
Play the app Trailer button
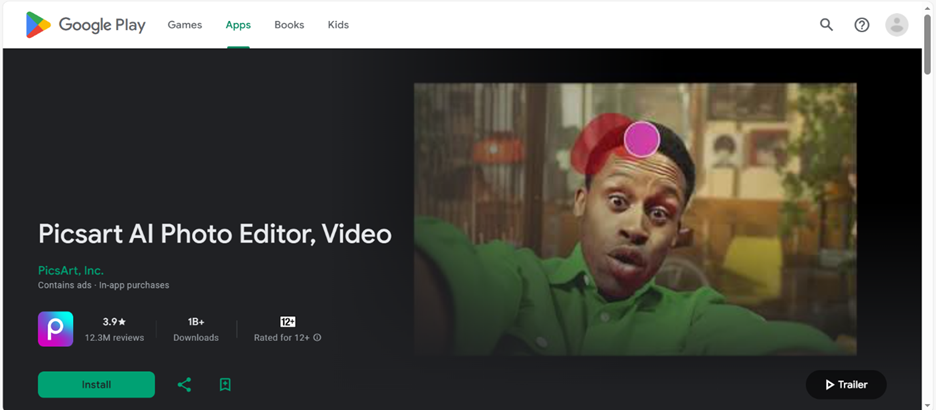845,384
